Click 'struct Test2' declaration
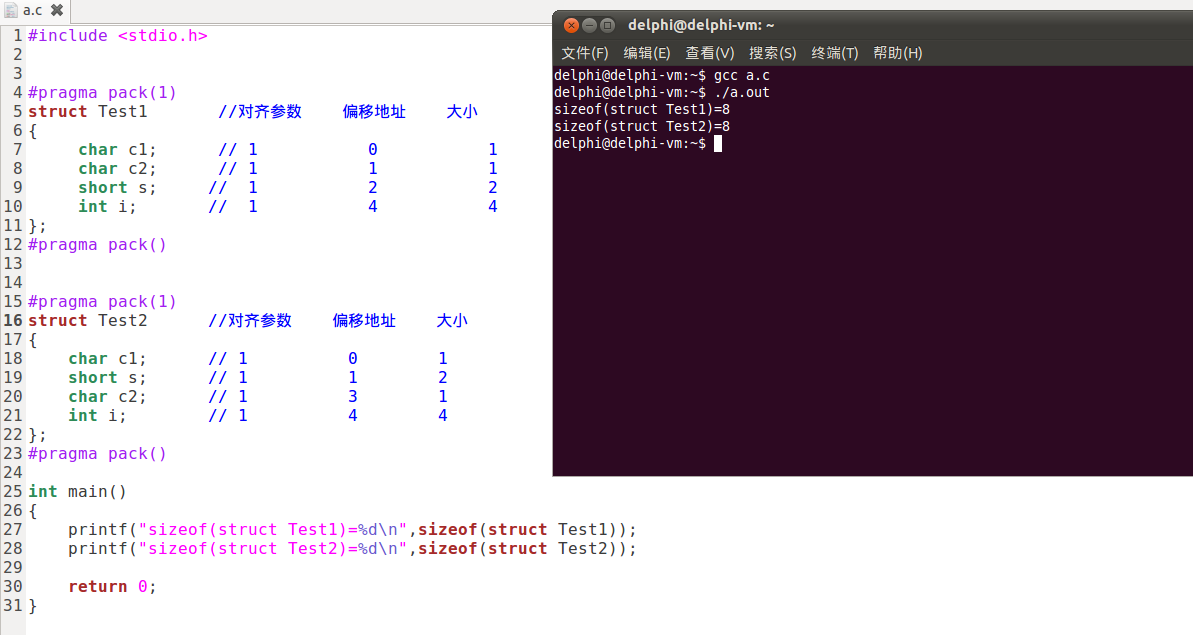This screenshot has height=635, width=1193. [x=87, y=321]
